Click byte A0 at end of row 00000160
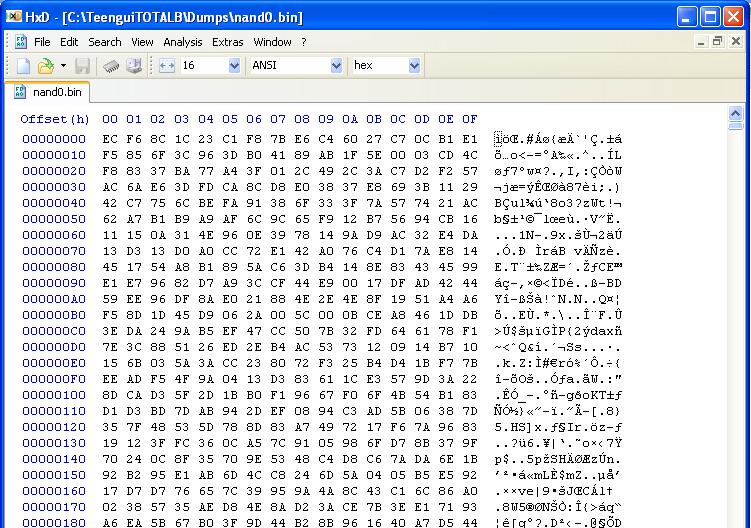The image size is (751, 528). coord(470,491)
